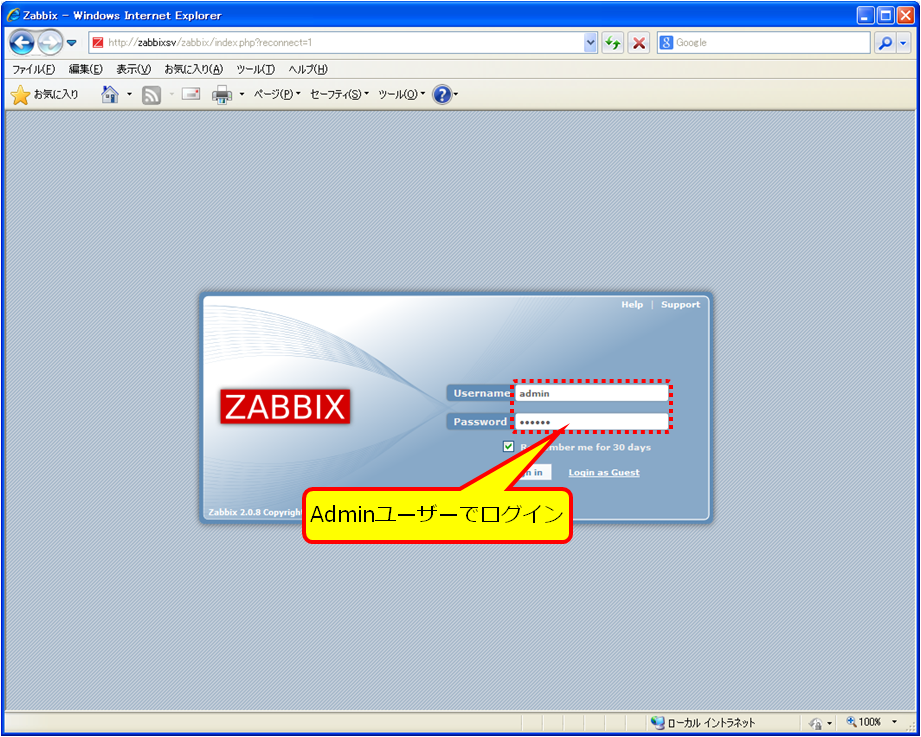Click the Password input field
The height and width of the screenshot is (737, 921).
pos(591,422)
